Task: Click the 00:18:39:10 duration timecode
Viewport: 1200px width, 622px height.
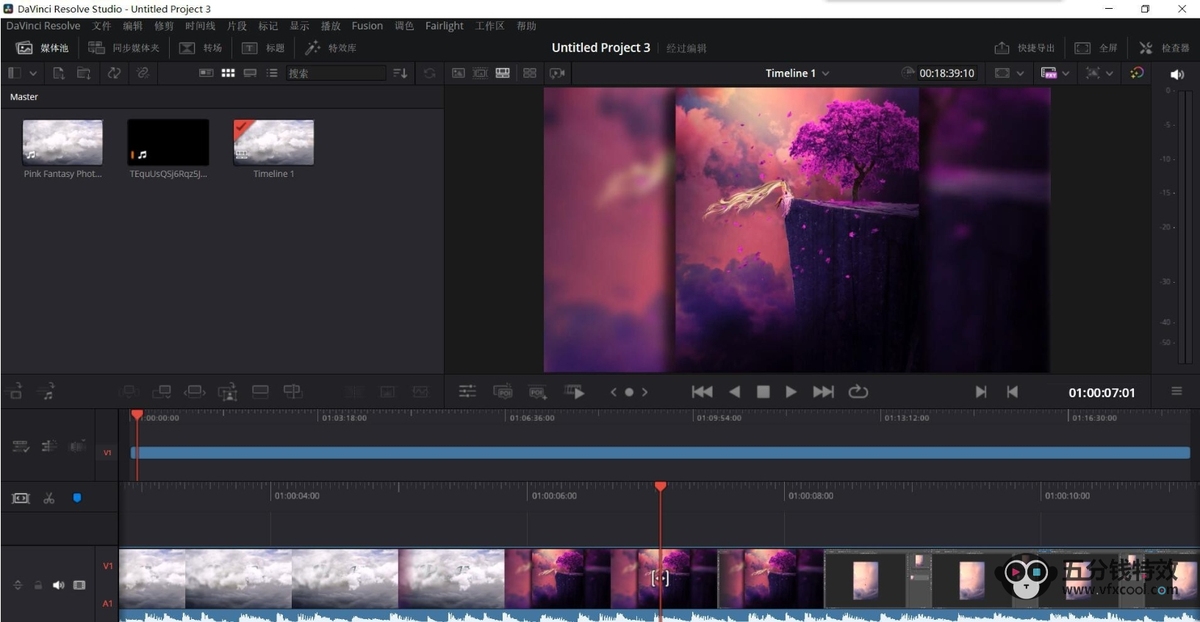Action: [947, 73]
